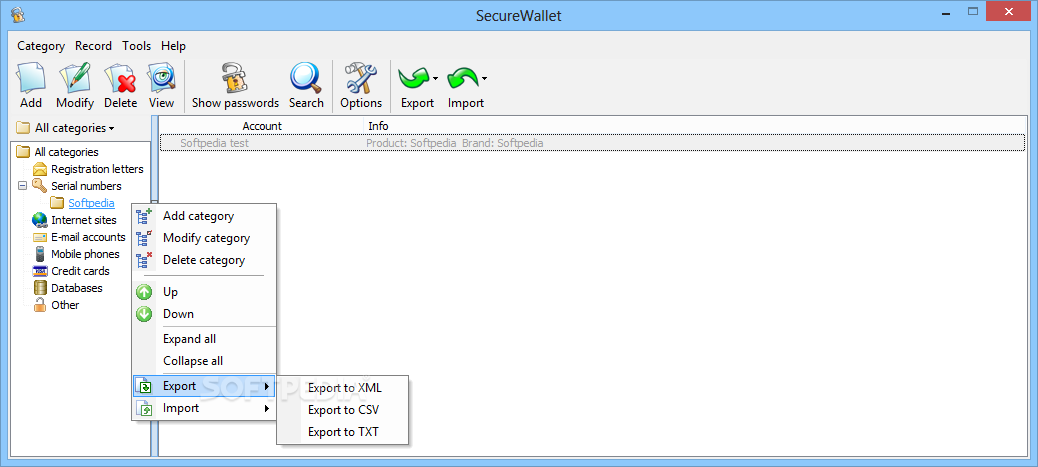The height and width of the screenshot is (467, 1038).
Task: Click the Modify category tree icon
Action: [x=144, y=238]
